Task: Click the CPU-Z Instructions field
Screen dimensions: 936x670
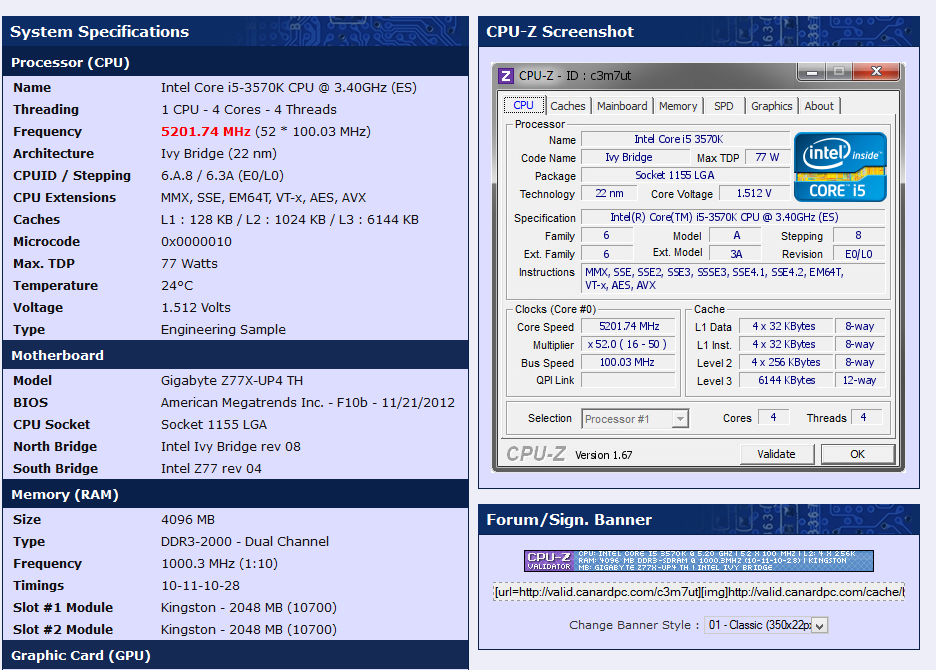Action: (733, 279)
